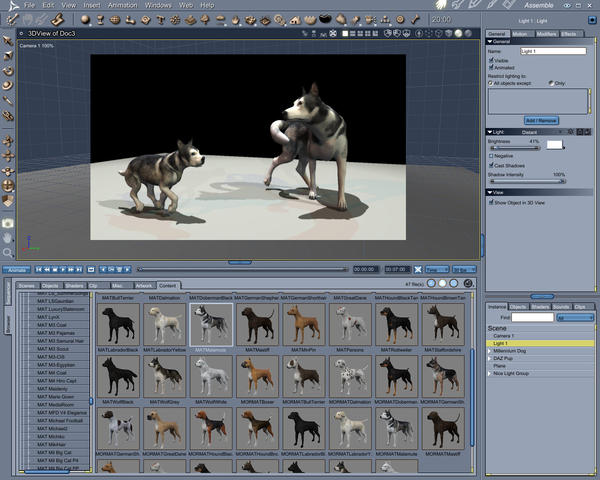This screenshot has height=480, width=600.
Task: Click the sphere primitive icon in toolbar
Action: point(86,19)
